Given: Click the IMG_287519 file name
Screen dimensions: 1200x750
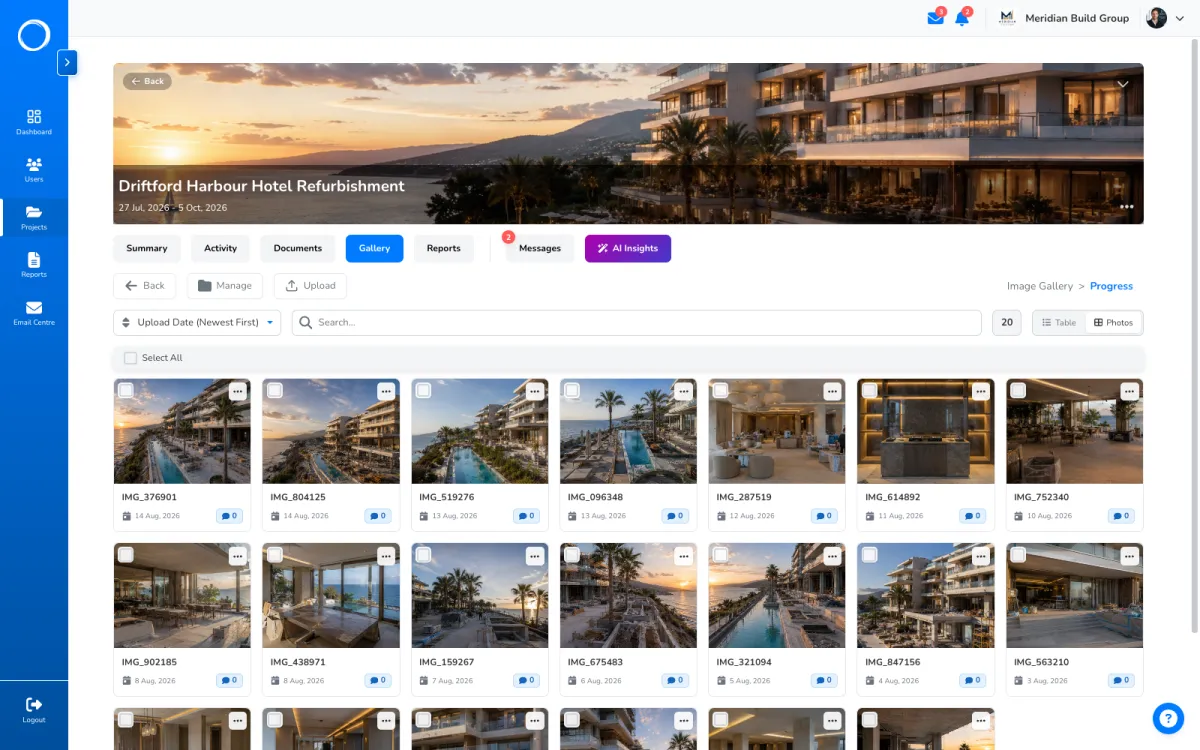Looking at the screenshot, I should tap(744, 497).
